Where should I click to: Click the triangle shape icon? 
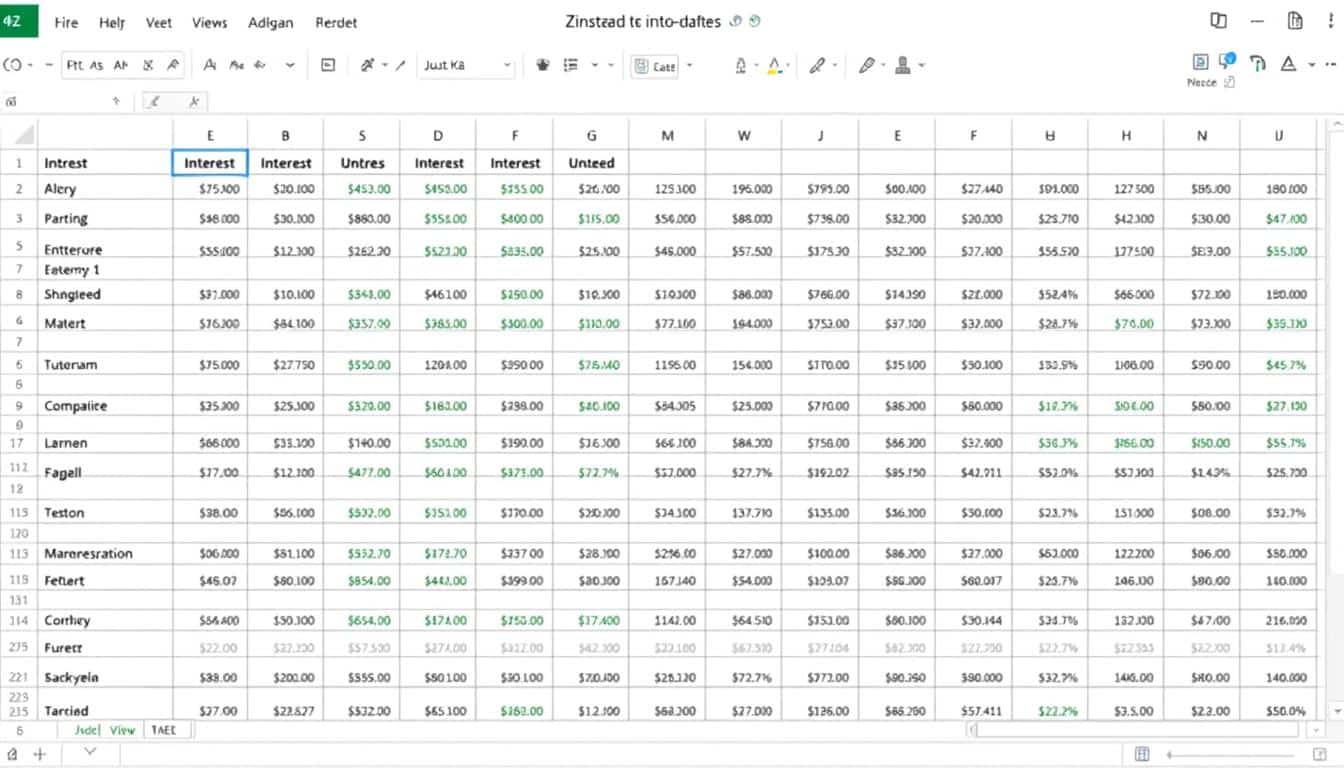pyautogui.click(x=1288, y=63)
